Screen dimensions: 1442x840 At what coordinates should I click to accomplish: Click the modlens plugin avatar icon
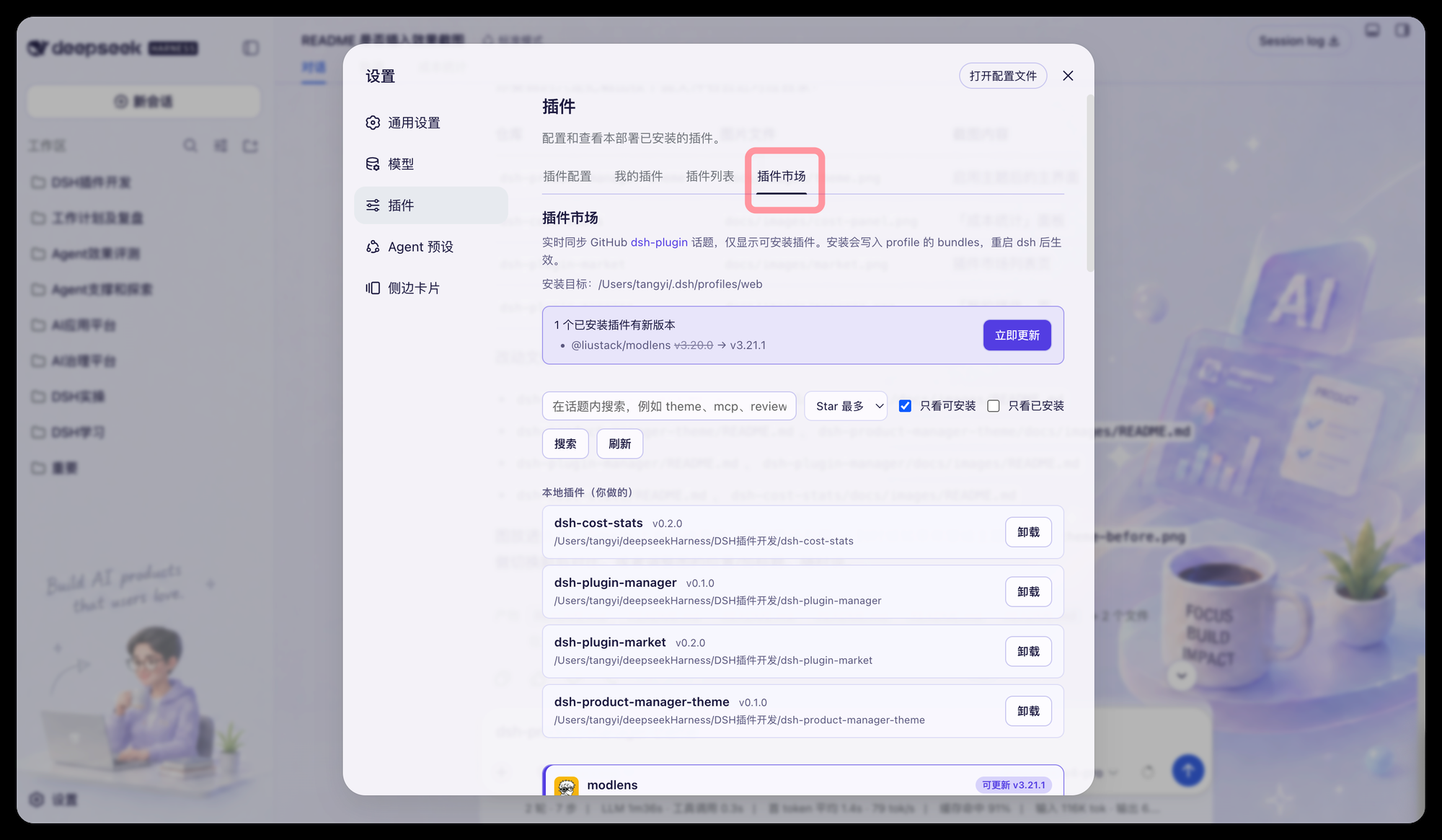(567, 786)
